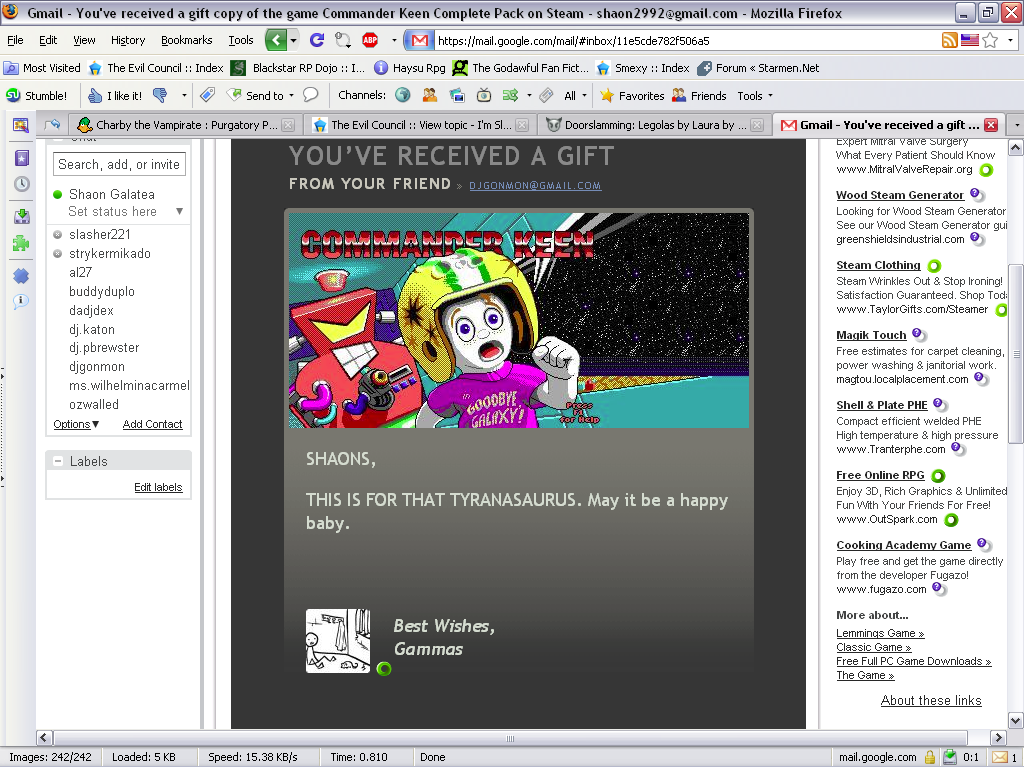This screenshot has width=1024, height=768.
Task: Click the horizontal scrollbar right arrow
Action: 997,738
